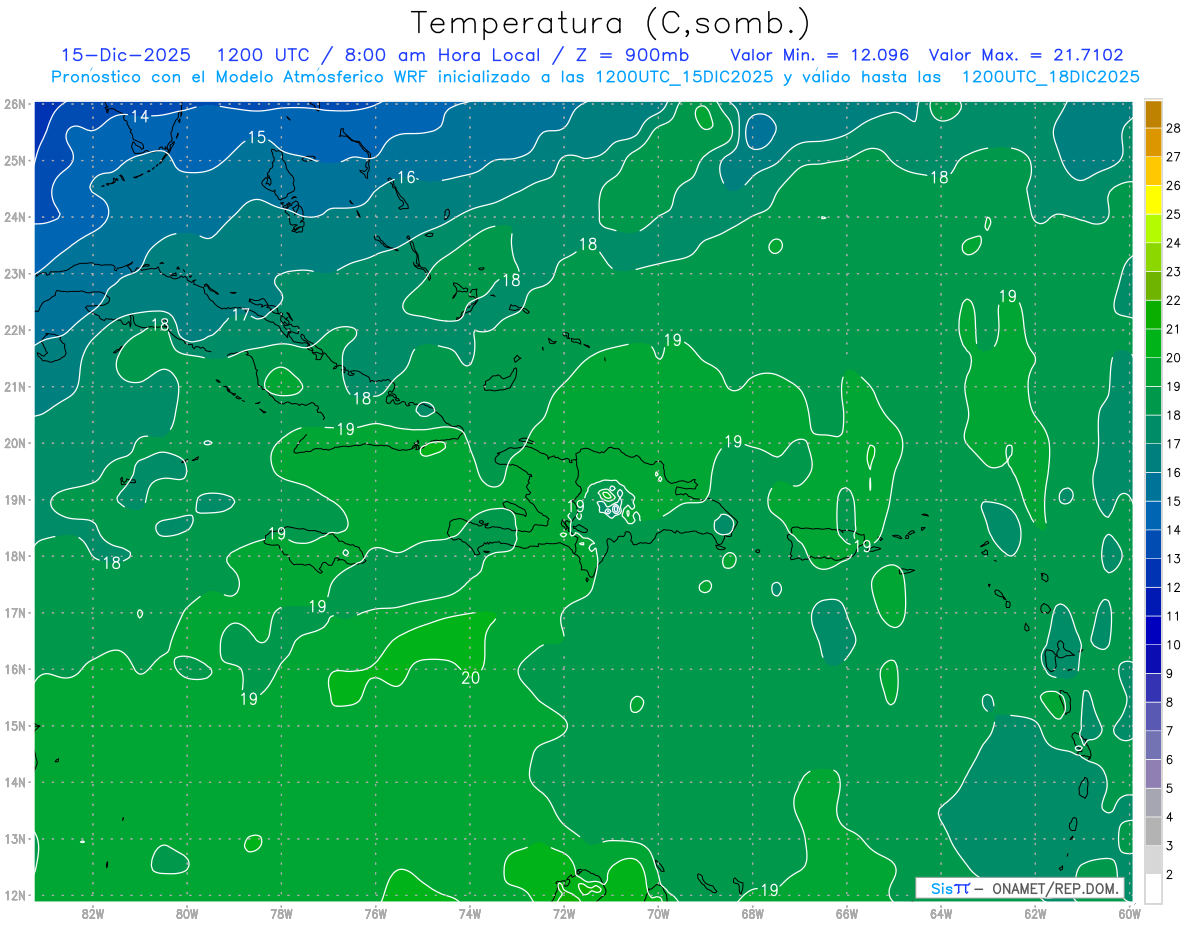Select the purple 6 legend color

[x=1153, y=746]
